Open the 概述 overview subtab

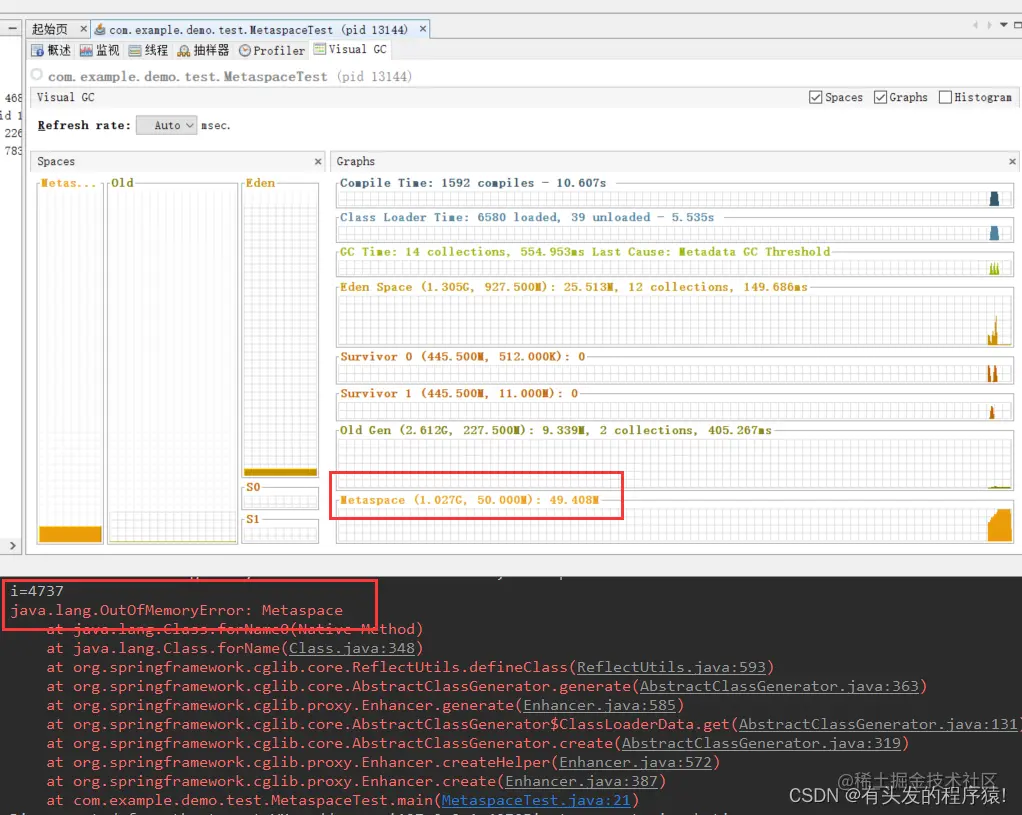[51, 50]
